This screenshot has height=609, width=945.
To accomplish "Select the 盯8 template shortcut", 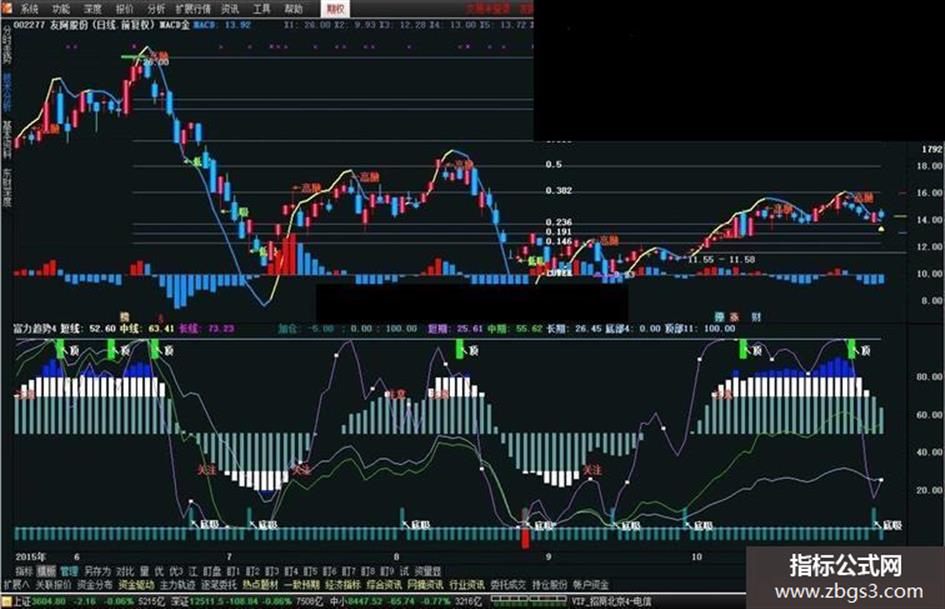I will coord(368,571).
